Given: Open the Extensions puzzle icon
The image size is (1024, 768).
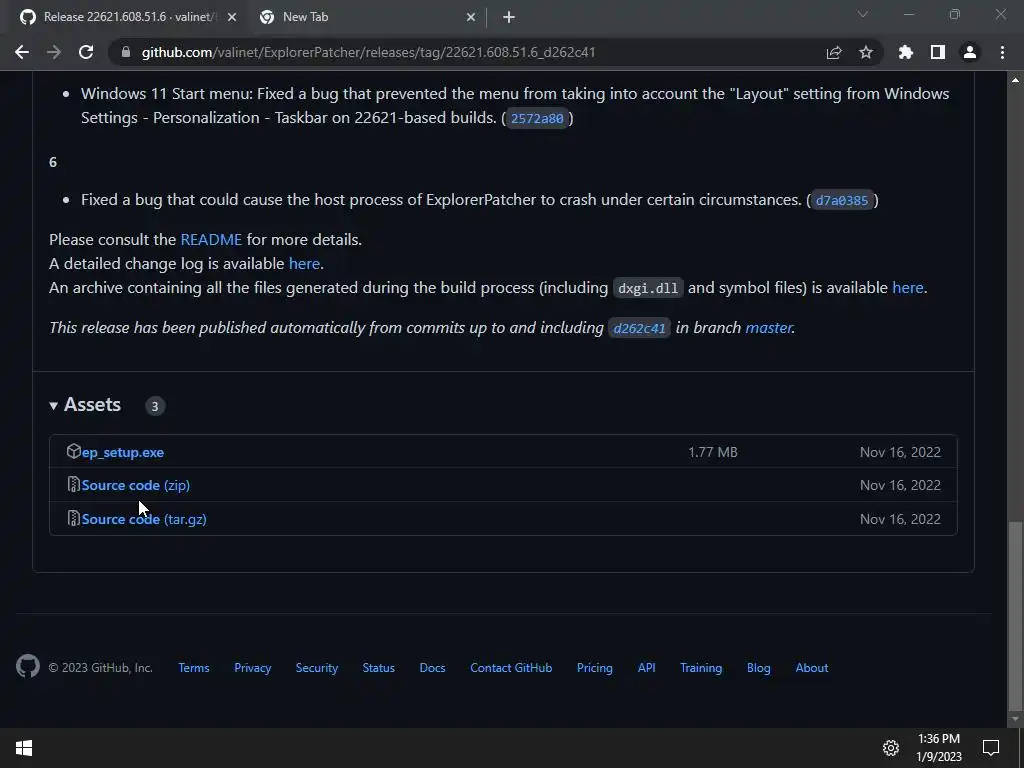Looking at the screenshot, I should click(x=905, y=52).
